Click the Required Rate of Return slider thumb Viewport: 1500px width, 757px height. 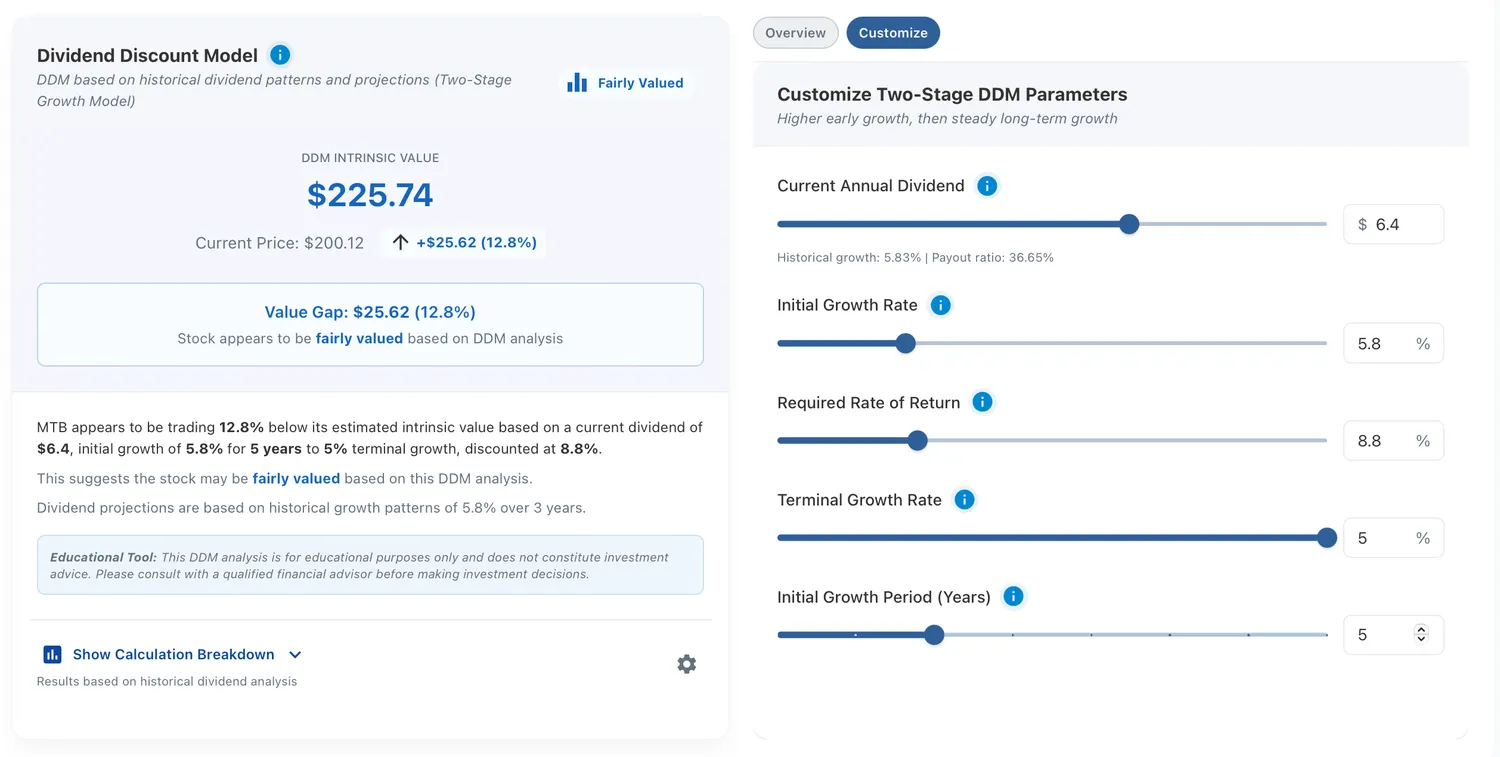917,440
